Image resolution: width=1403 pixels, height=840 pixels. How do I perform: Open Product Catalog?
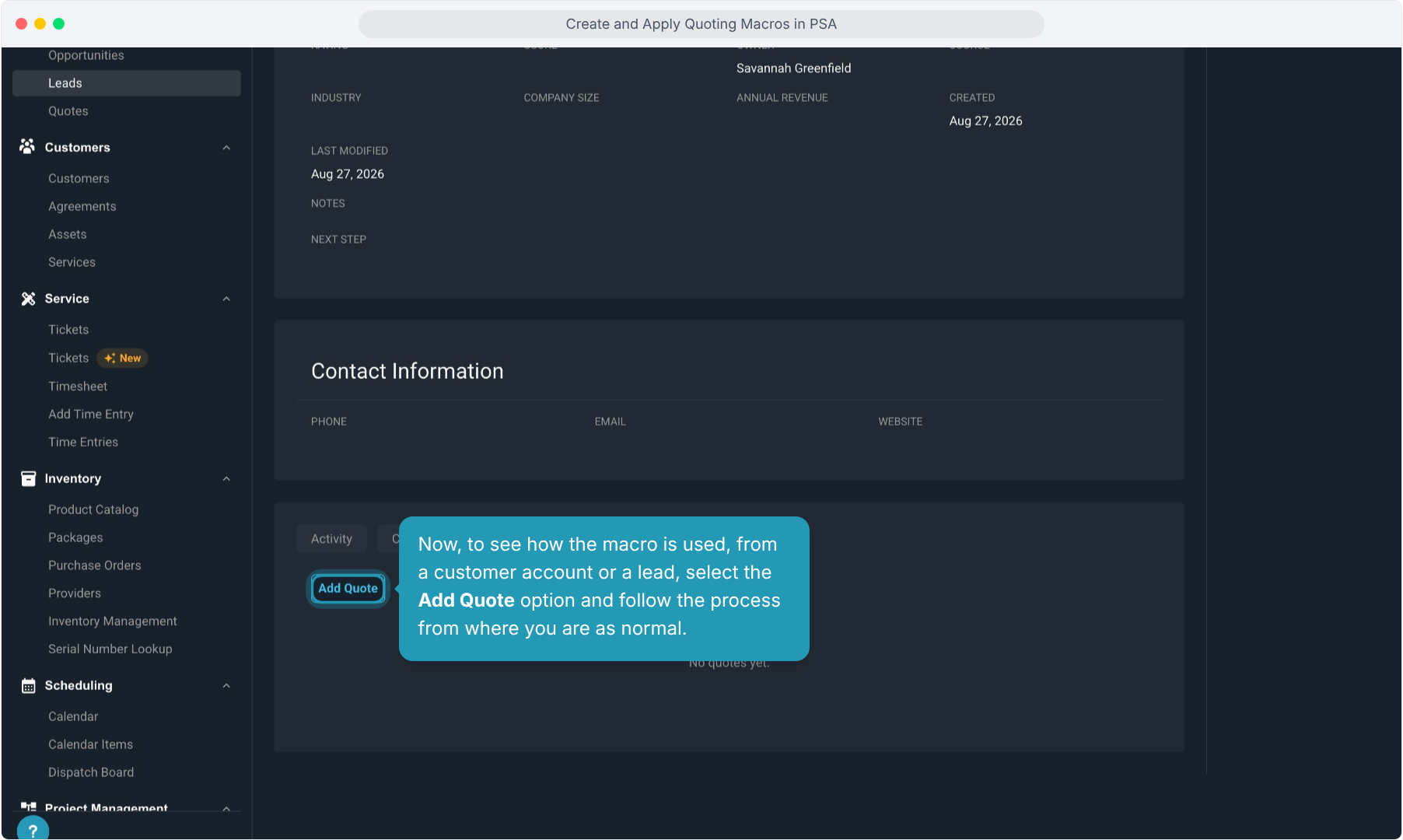click(93, 509)
